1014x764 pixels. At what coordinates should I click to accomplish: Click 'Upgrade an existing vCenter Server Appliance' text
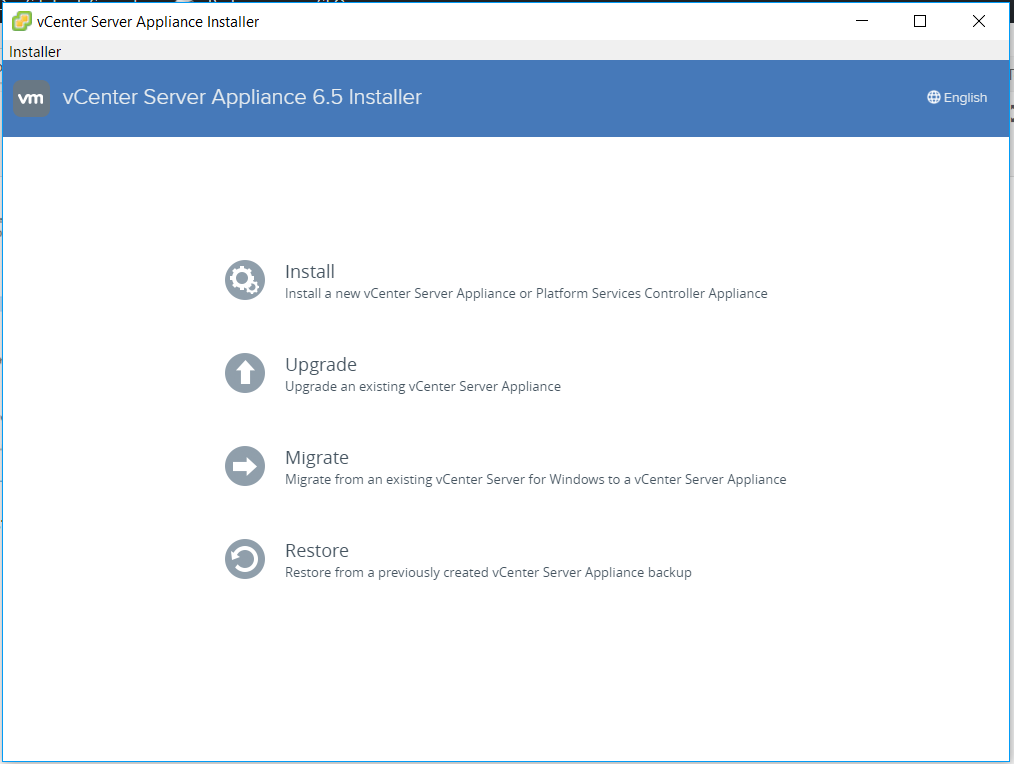tap(423, 387)
